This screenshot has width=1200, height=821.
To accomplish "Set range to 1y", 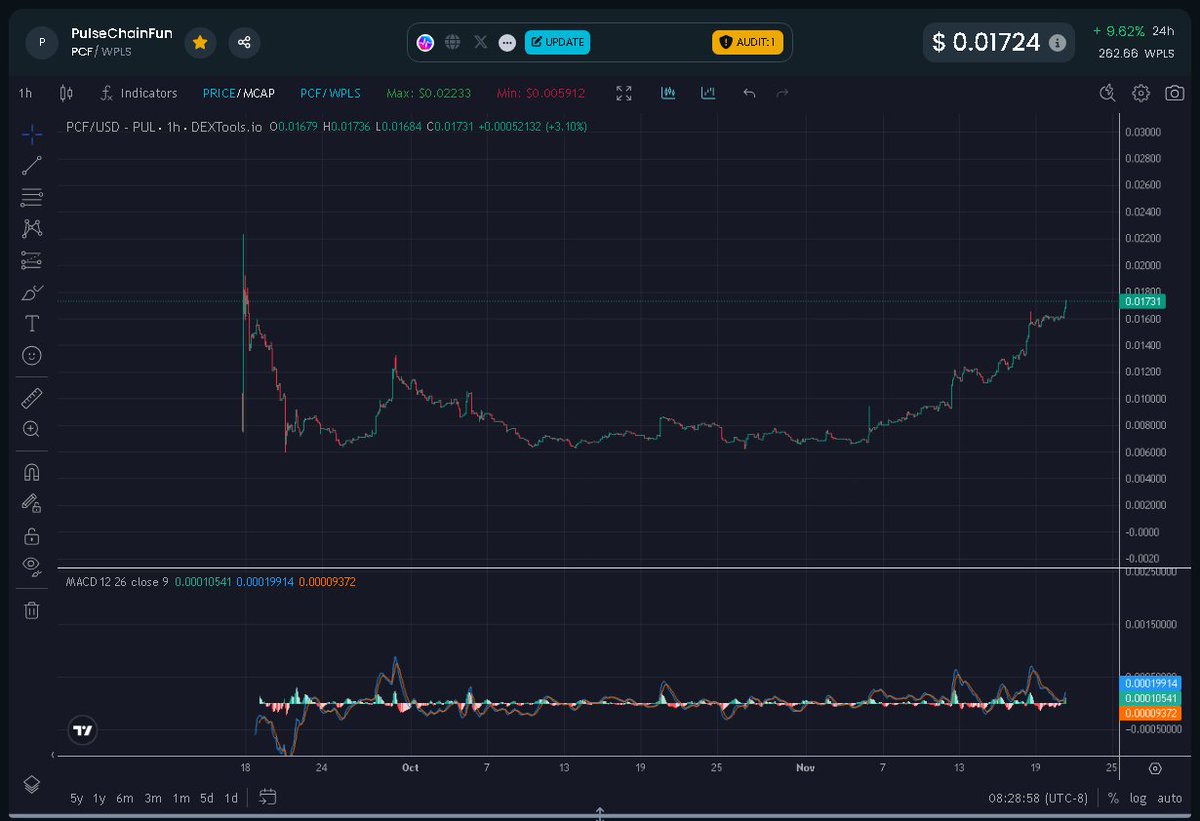I will (x=99, y=798).
